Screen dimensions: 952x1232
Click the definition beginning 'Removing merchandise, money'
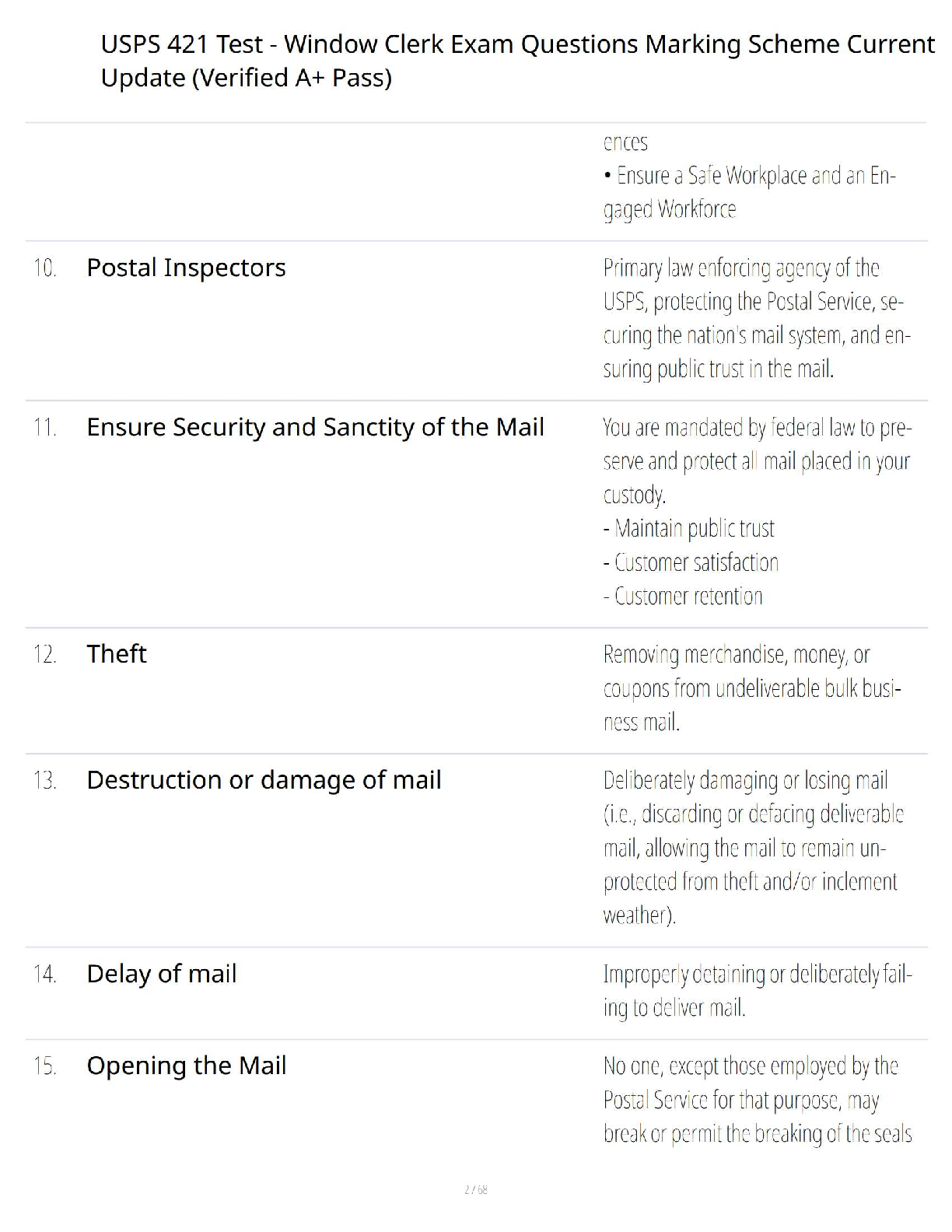pos(752,688)
